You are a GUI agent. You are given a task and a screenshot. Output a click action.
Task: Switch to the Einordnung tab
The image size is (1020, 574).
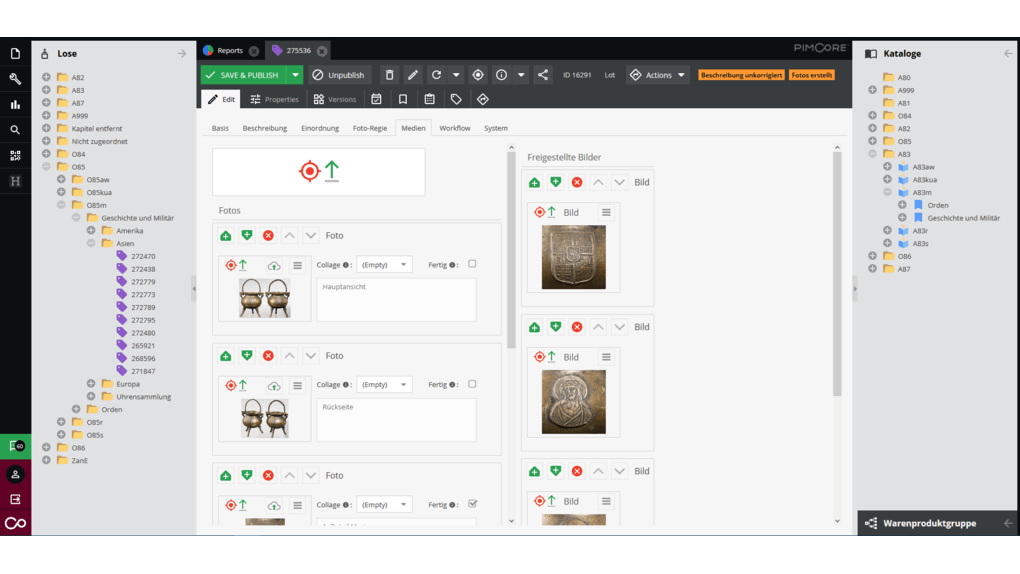click(319, 128)
